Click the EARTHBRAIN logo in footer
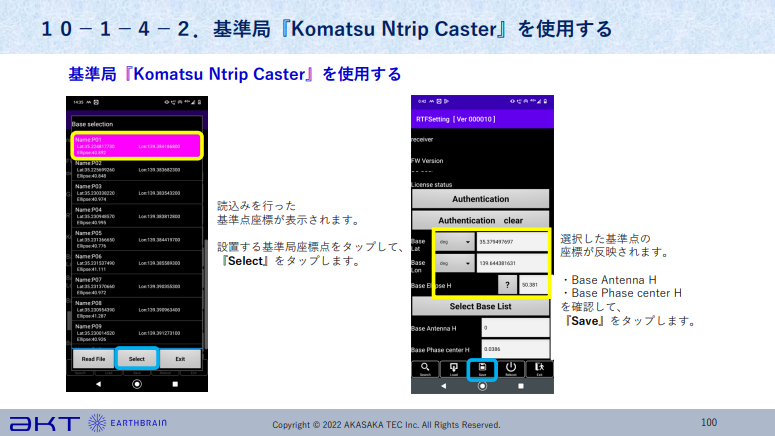The height and width of the screenshot is (436, 775). tap(128, 423)
